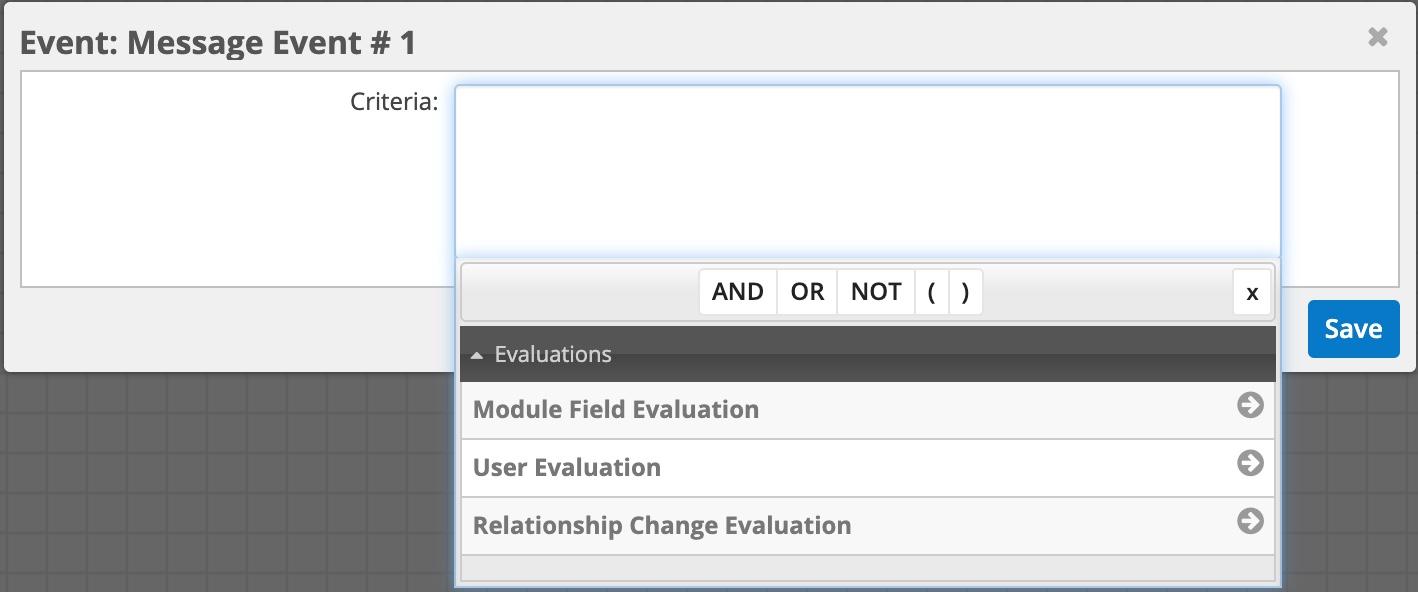Click the collapse triangle beside Evaluations

[x=477, y=355]
